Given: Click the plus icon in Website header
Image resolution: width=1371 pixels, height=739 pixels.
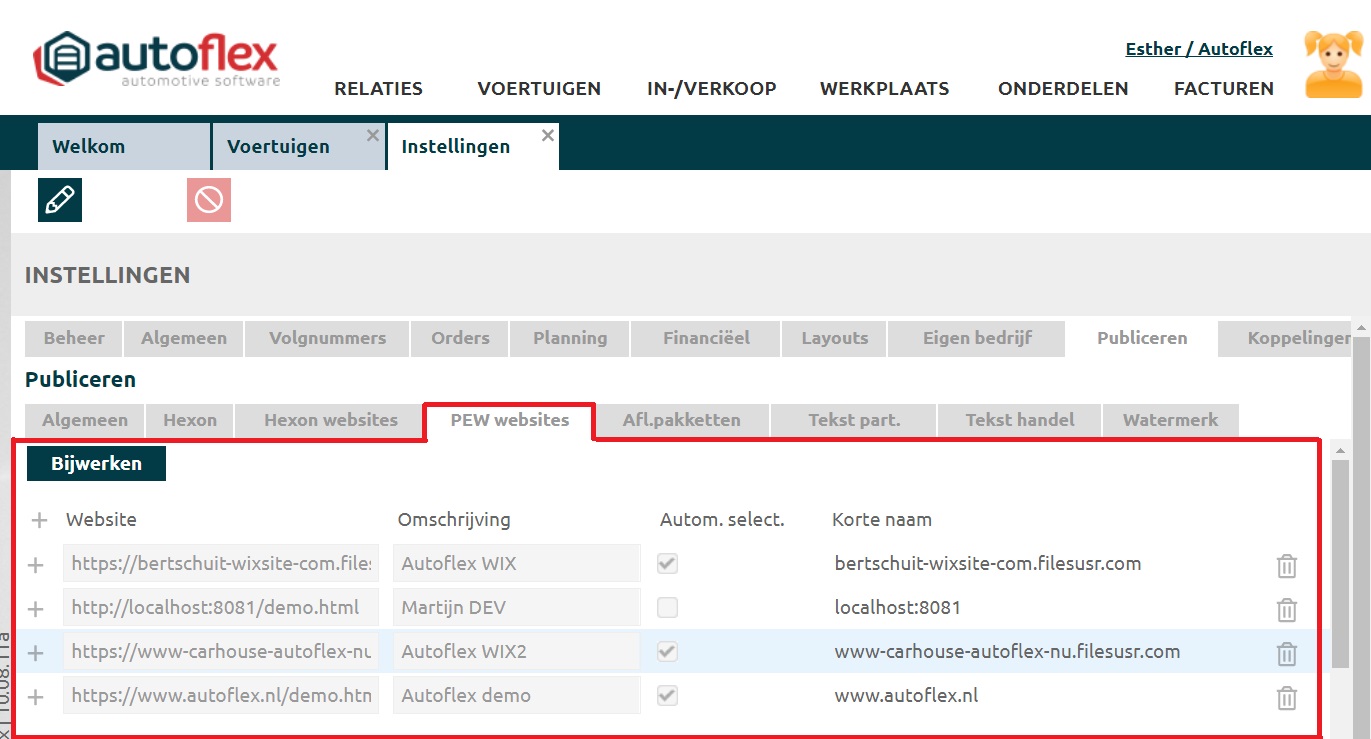Looking at the screenshot, I should point(39,520).
